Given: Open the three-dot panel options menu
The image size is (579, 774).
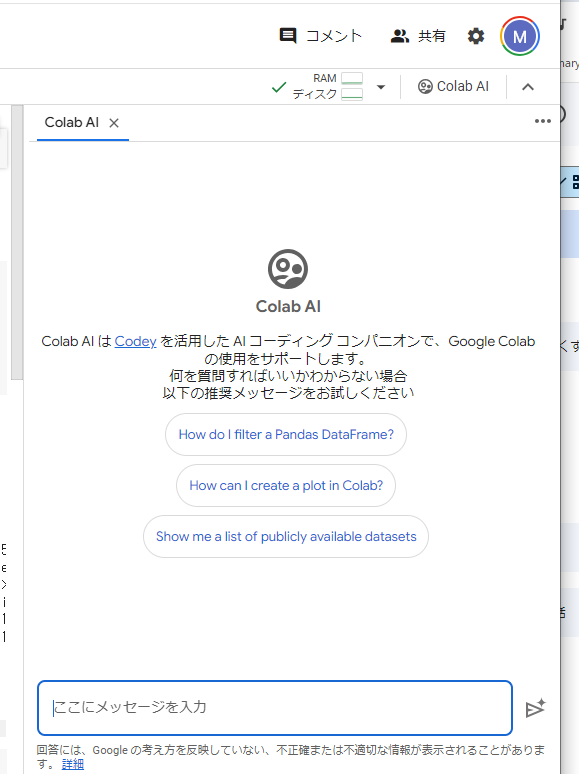Looking at the screenshot, I should coord(542,121).
